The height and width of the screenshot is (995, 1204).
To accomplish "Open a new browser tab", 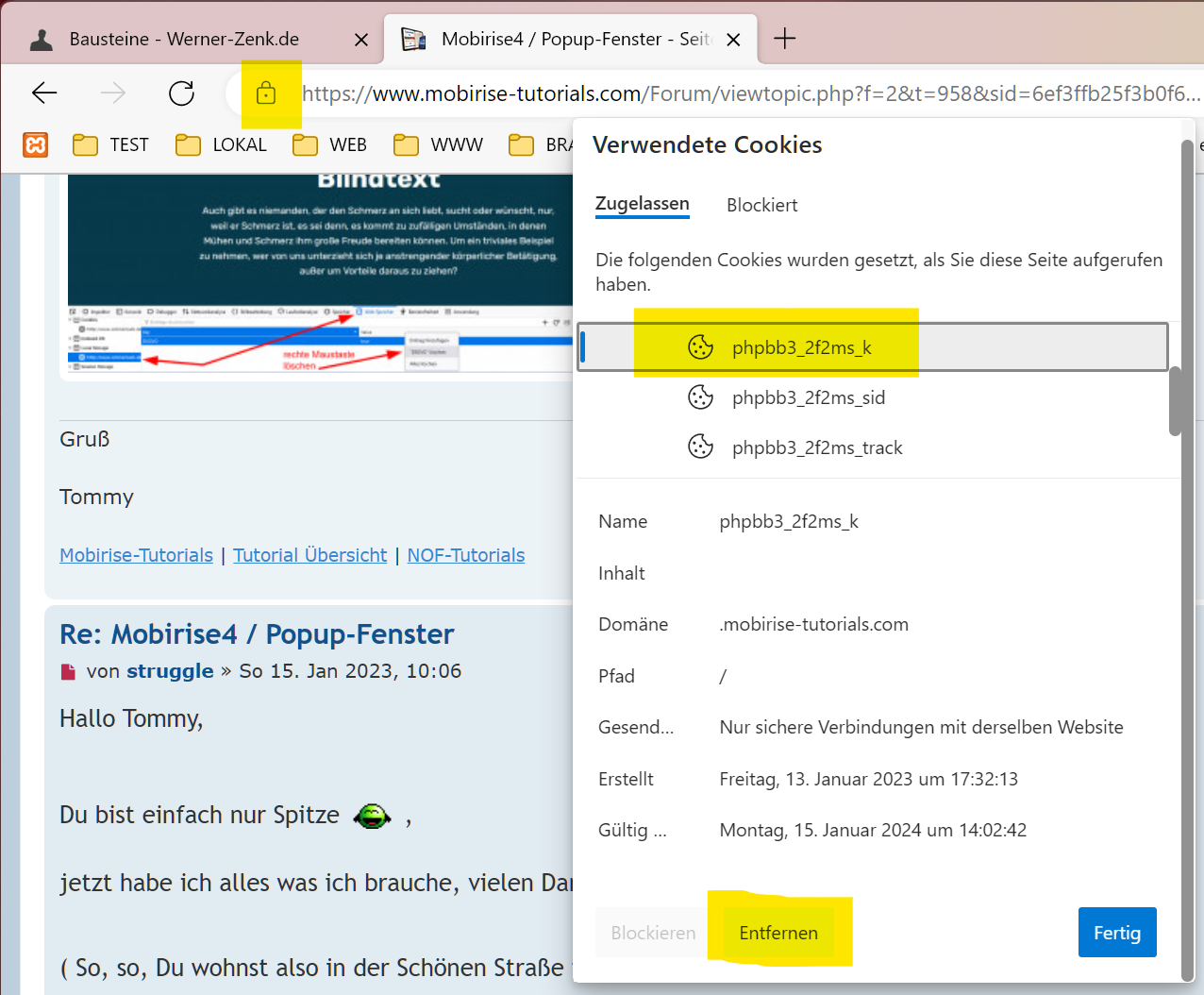I will (784, 39).
